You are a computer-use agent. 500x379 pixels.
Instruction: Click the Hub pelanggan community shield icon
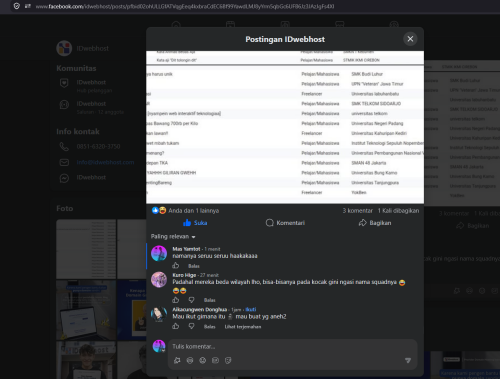pos(64,83)
